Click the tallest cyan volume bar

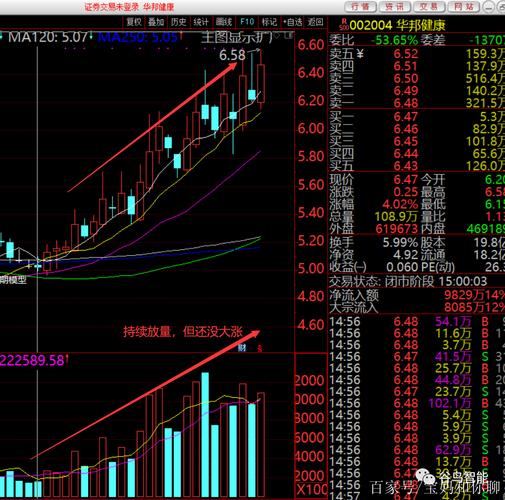(205, 434)
